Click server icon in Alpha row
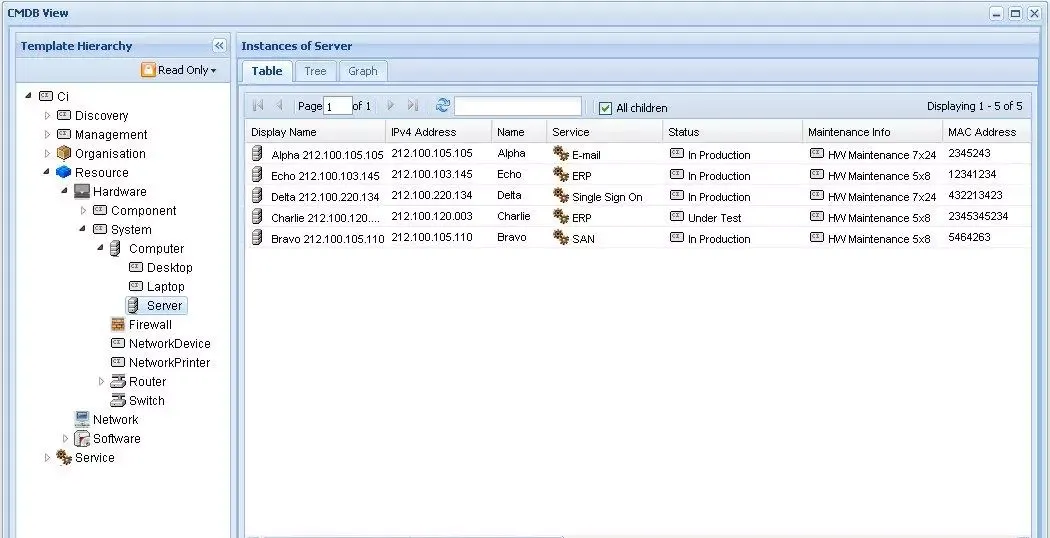Viewport: 1050px width, 538px height. pyautogui.click(x=256, y=153)
